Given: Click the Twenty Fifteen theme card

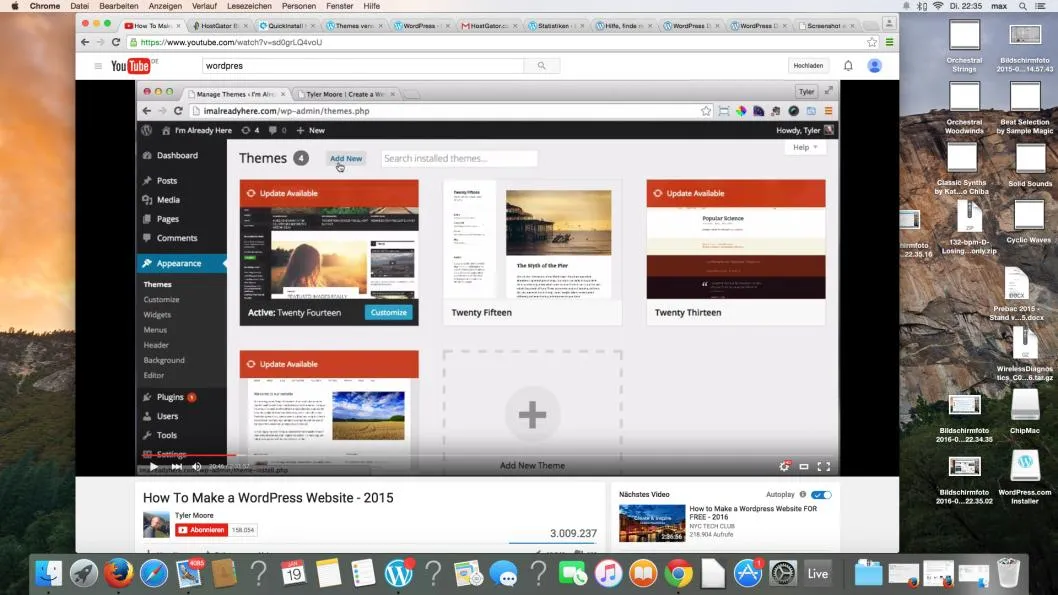Looking at the screenshot, I should (532, 252).
